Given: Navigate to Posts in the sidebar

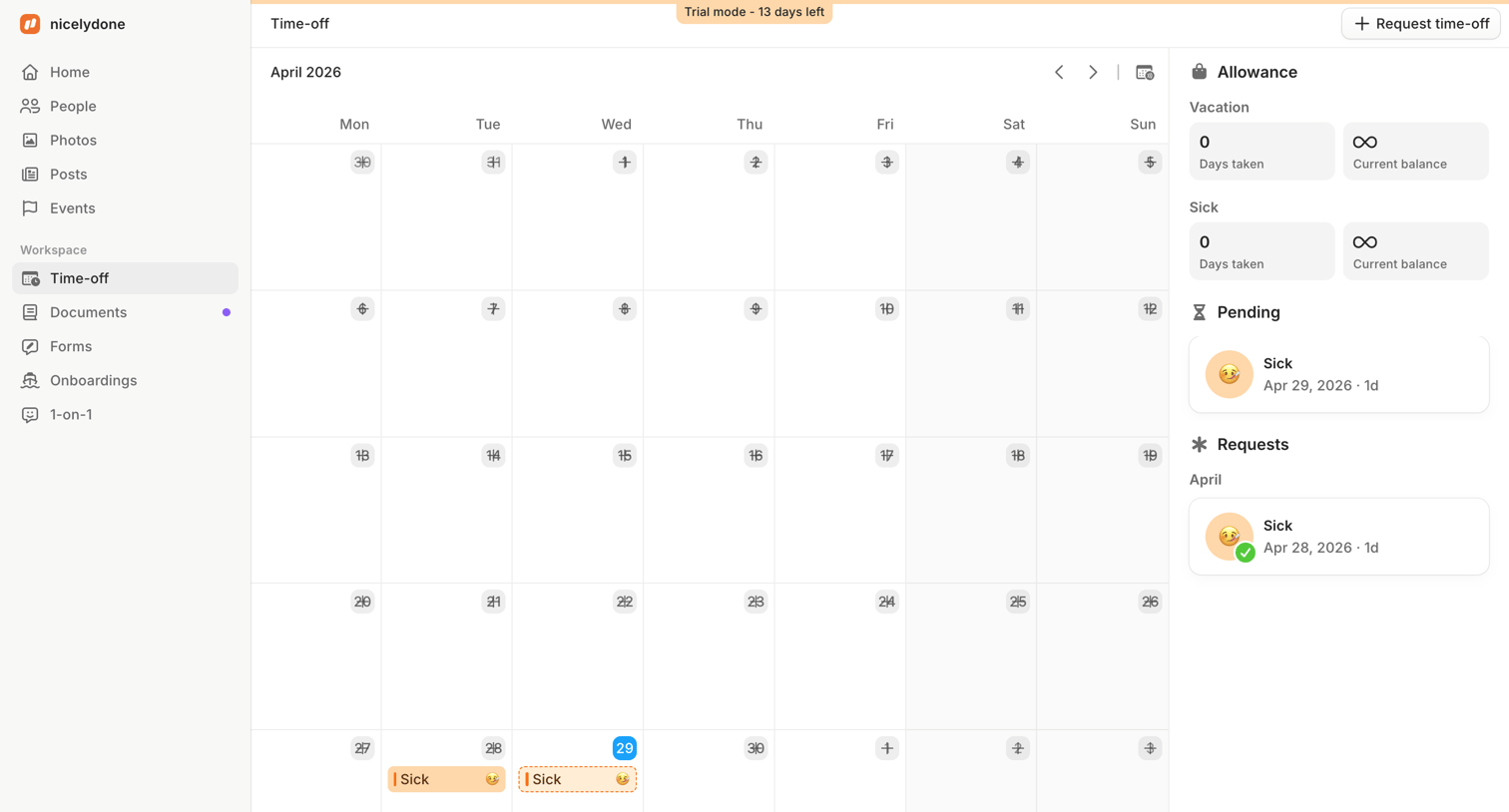Looking at the screenshot, I should (x=125, y=174).
